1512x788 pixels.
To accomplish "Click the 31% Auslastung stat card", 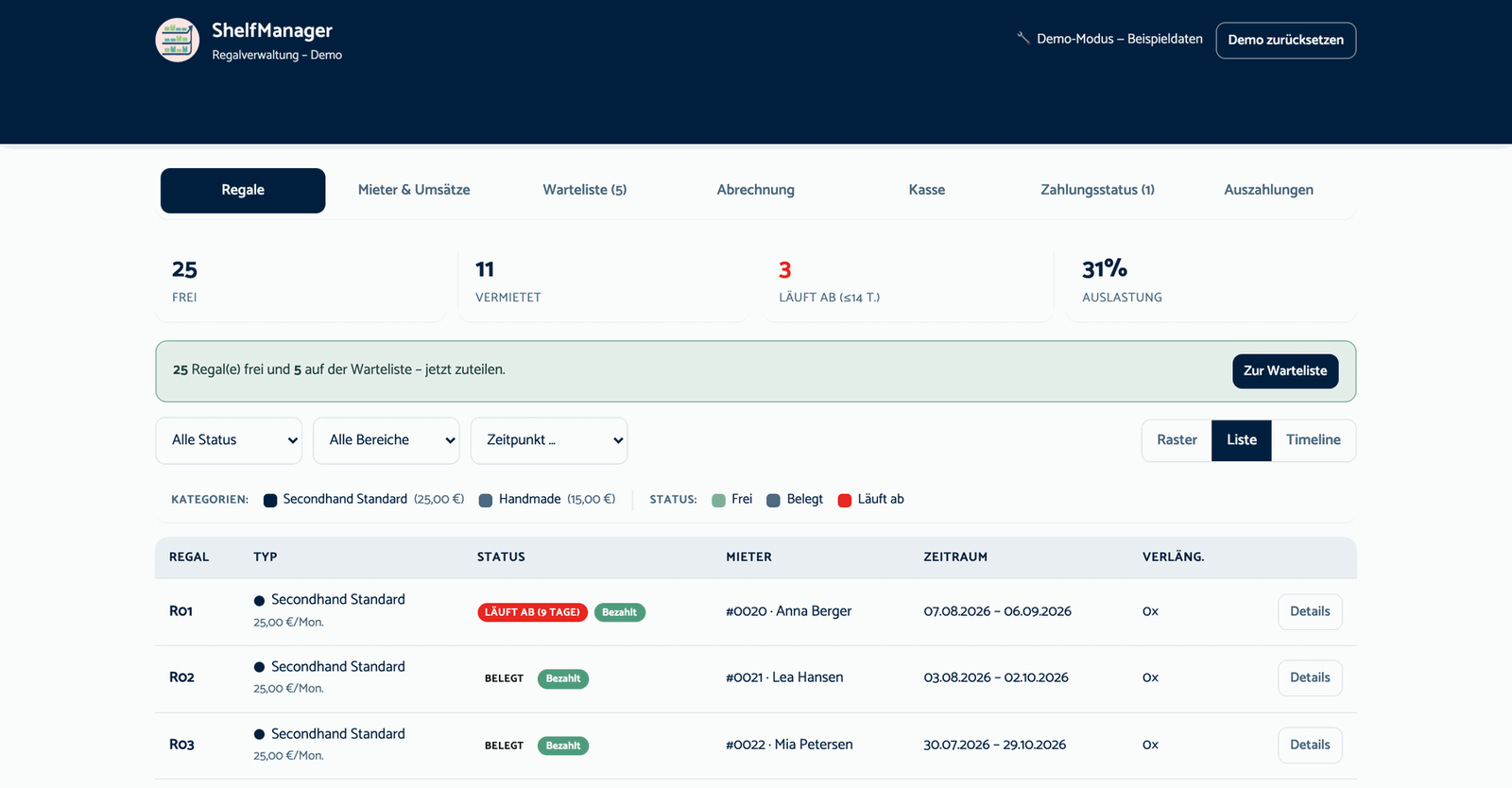I will (1210, 283).
